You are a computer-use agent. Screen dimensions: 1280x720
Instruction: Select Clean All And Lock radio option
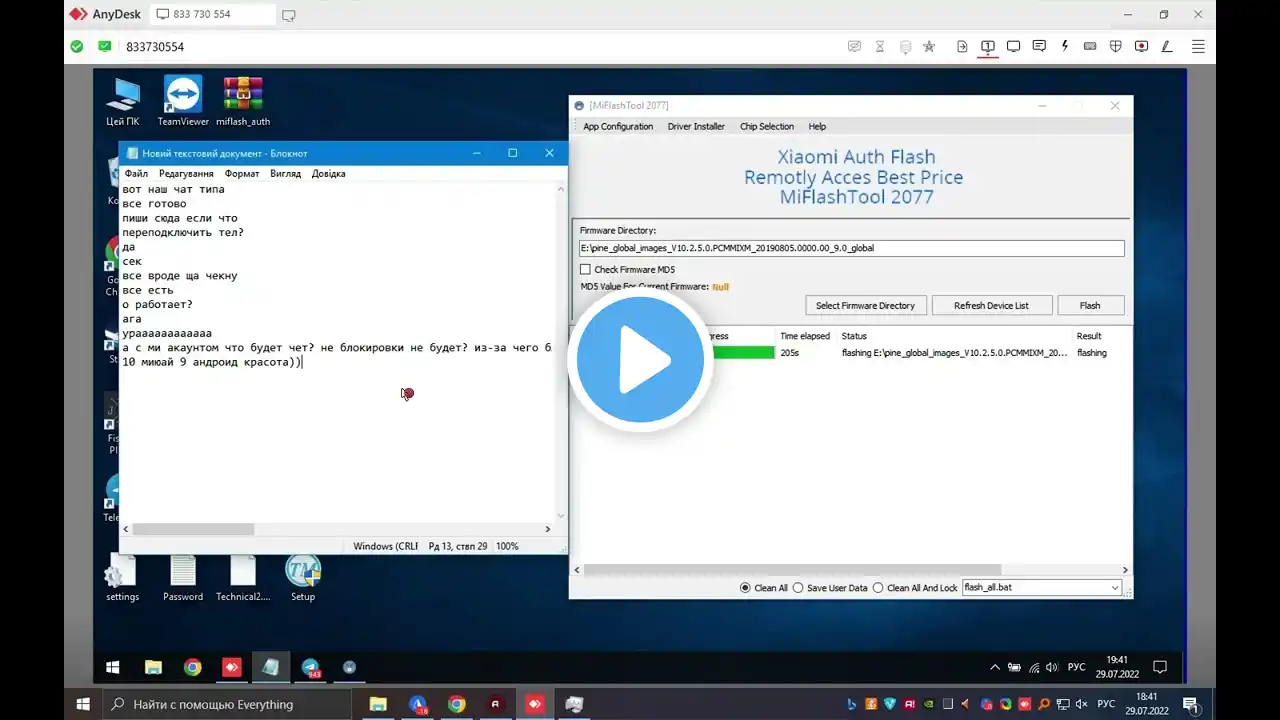[878, 588]
